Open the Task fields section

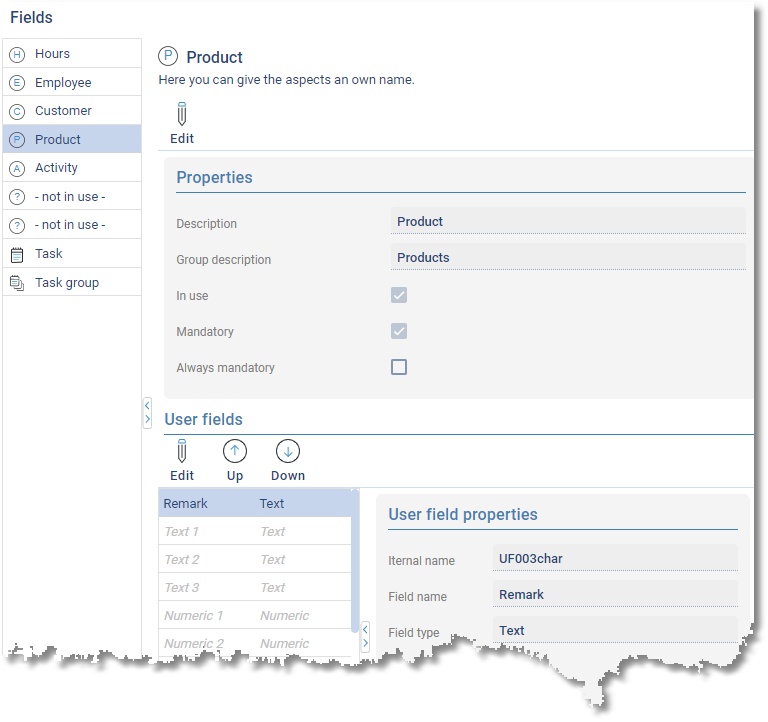pos(72,254)
